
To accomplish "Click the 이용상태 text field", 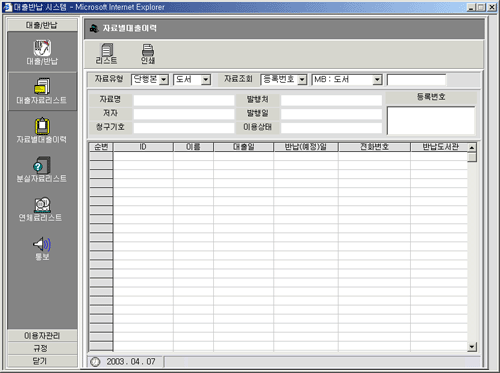I will tap(331, 127).
